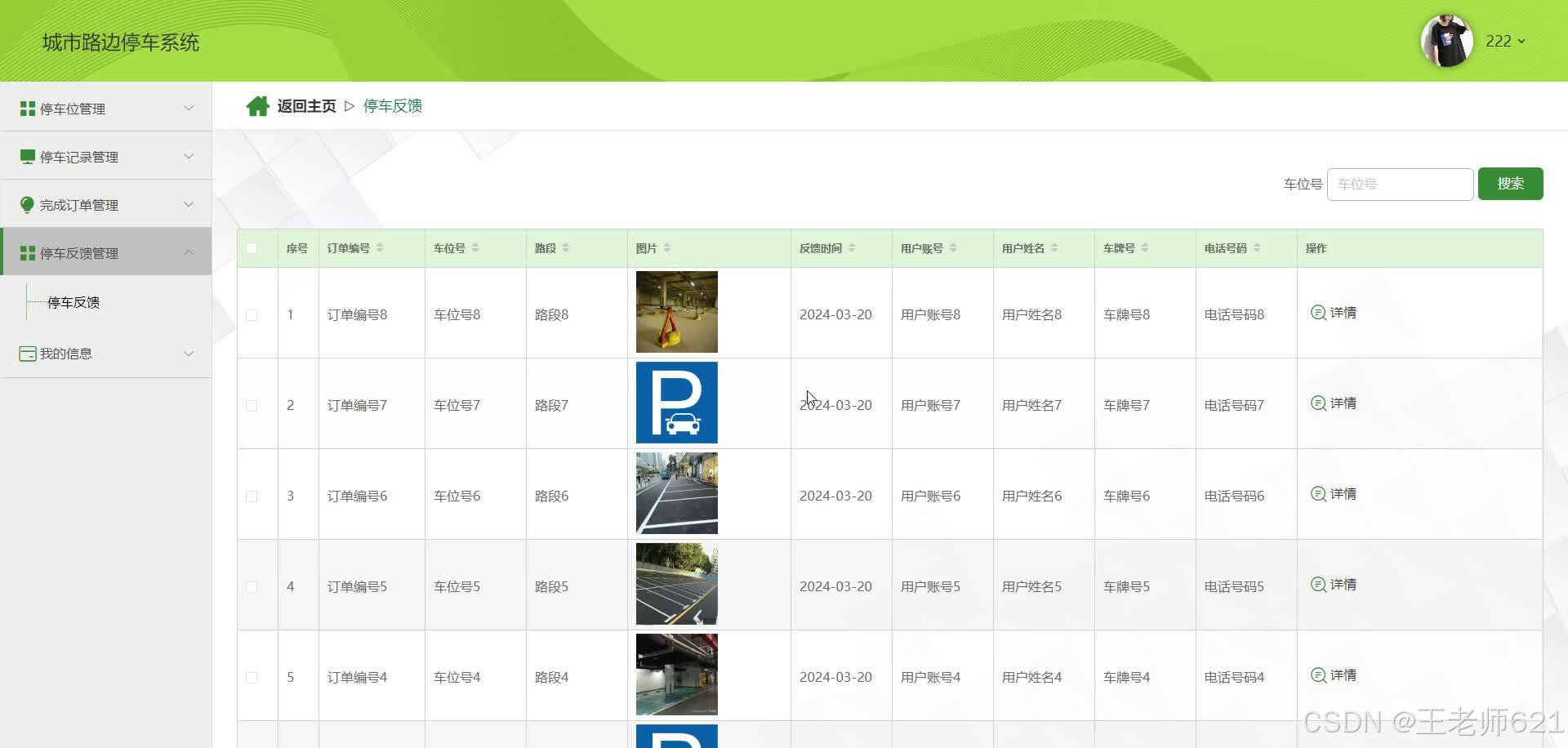Click the 完成订单管理 bulb icon
Viewport: 1568px width, 748px height.
click(x=28, y=205)
